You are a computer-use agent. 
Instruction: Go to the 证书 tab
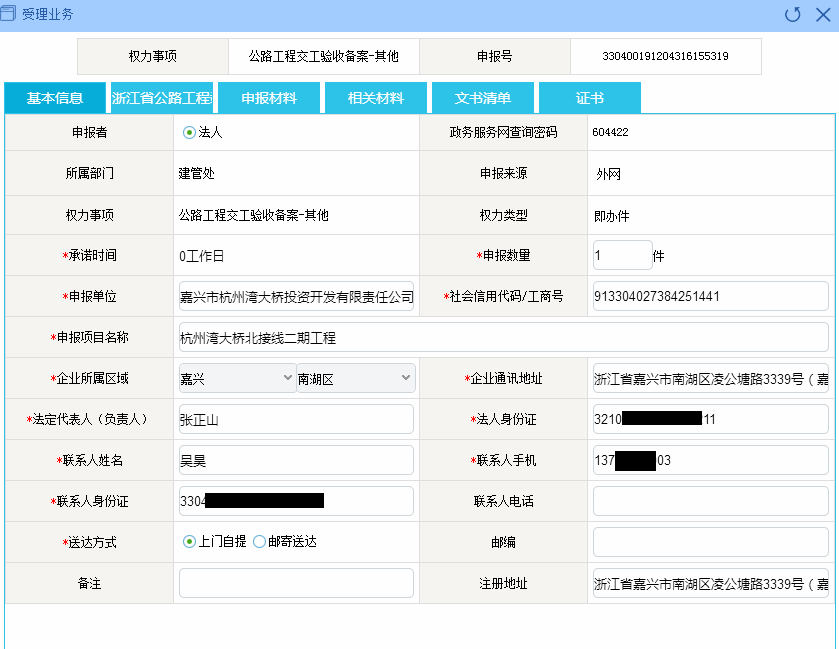(590, 98)
